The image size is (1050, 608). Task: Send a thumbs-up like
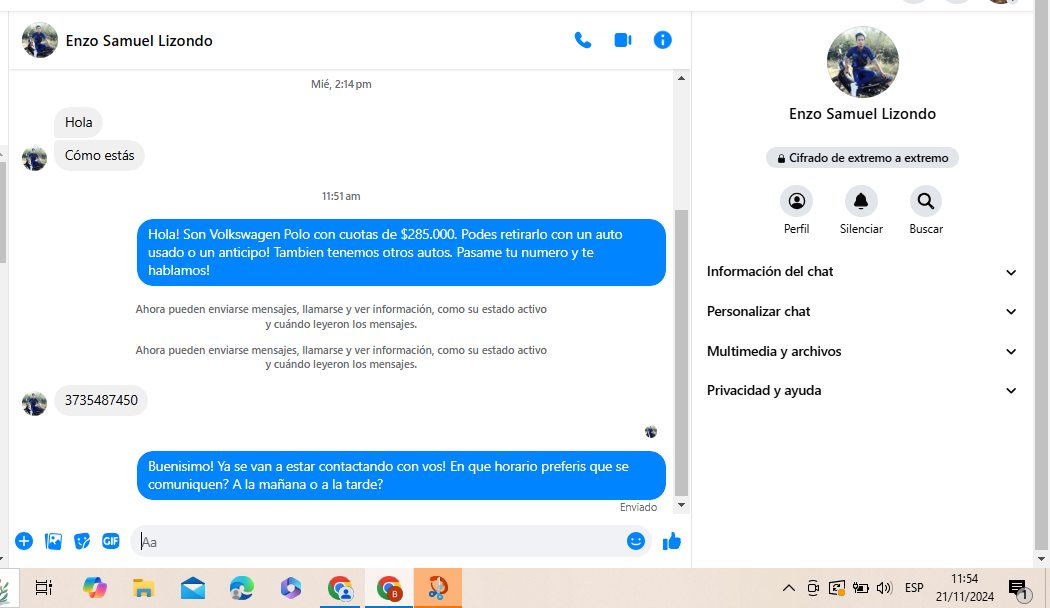[672, 541]
